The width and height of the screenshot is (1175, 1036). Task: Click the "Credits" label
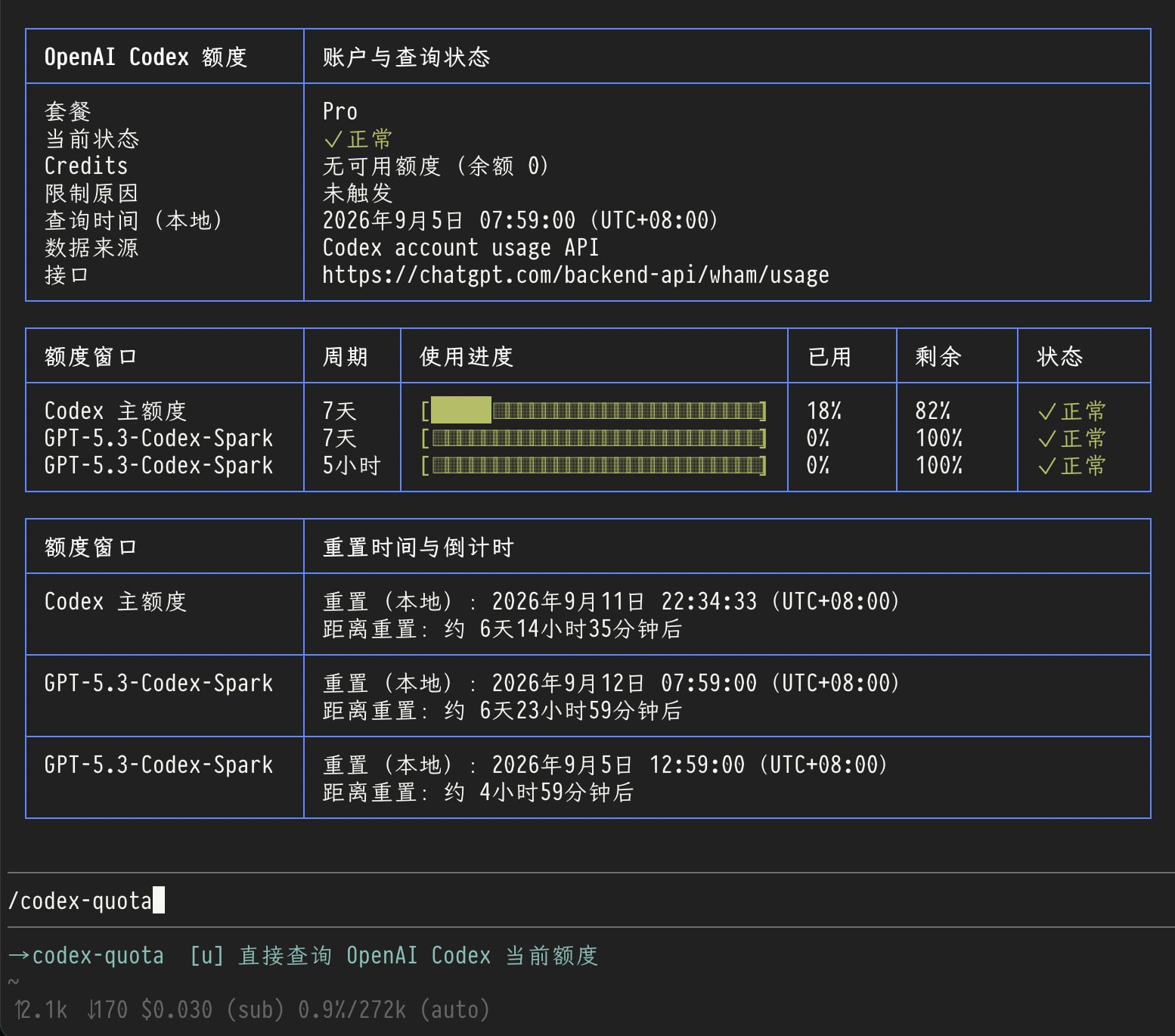click(86, 166)
